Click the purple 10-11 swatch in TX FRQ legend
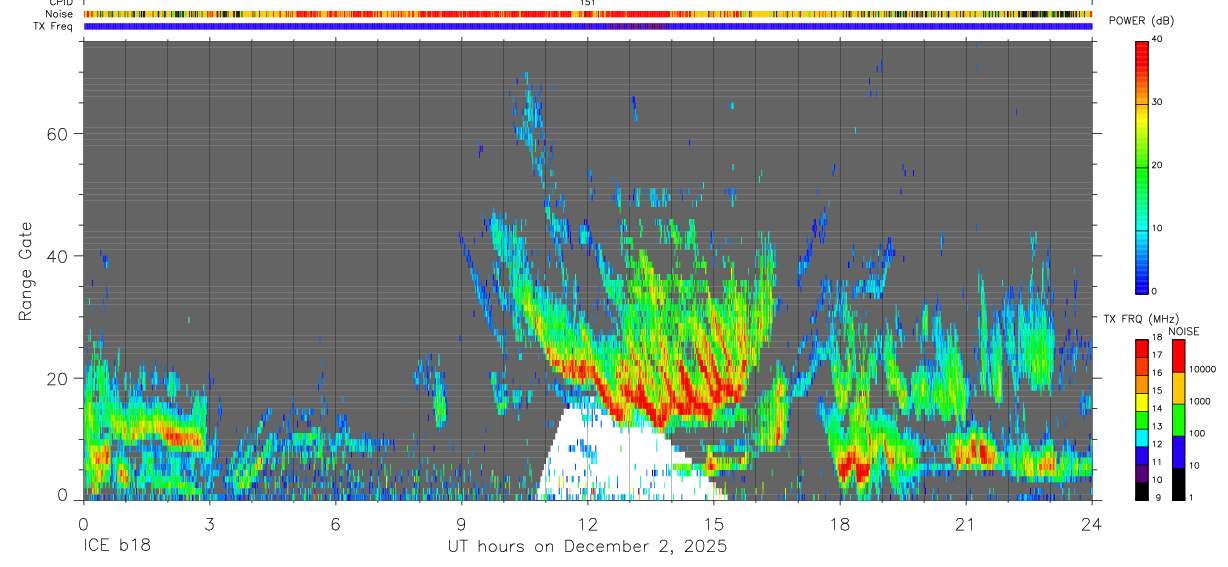Screen dimensions: 1228x567 click(1142, 473)
